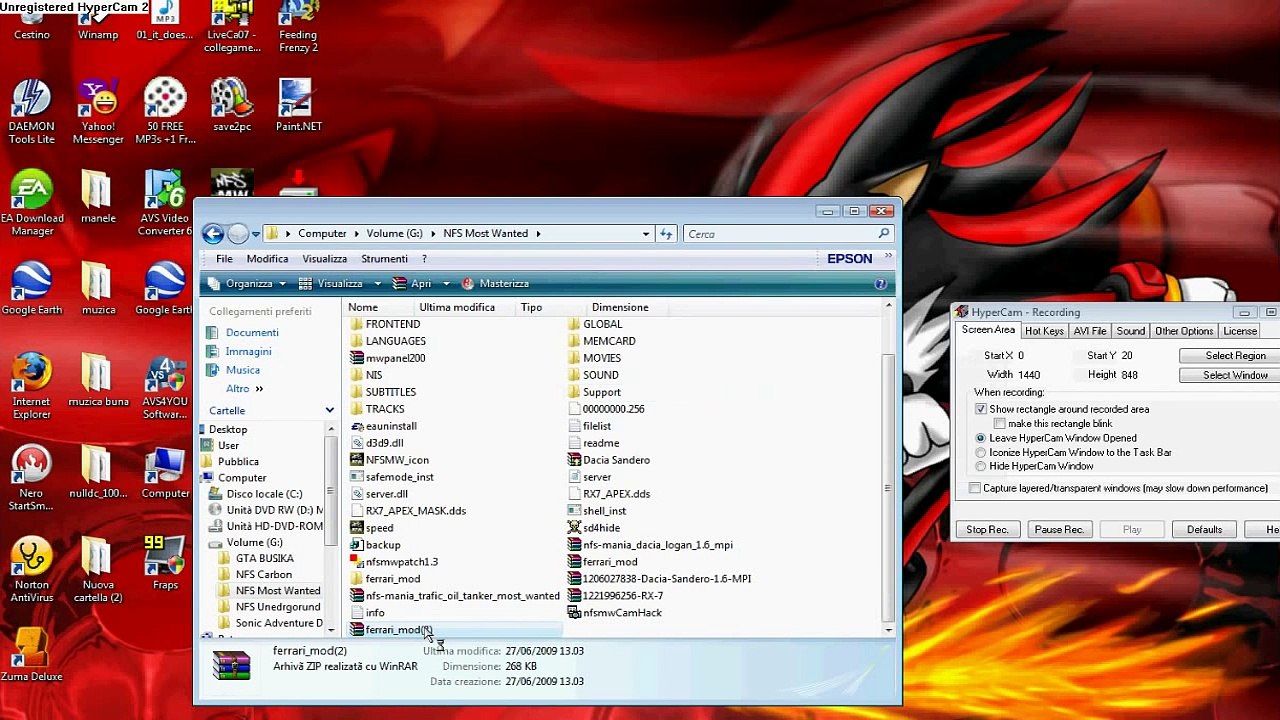This screenshot has width=1280, height=720.
Task: Click the Pause Rec. button
Action: (x=1059, y=529)
